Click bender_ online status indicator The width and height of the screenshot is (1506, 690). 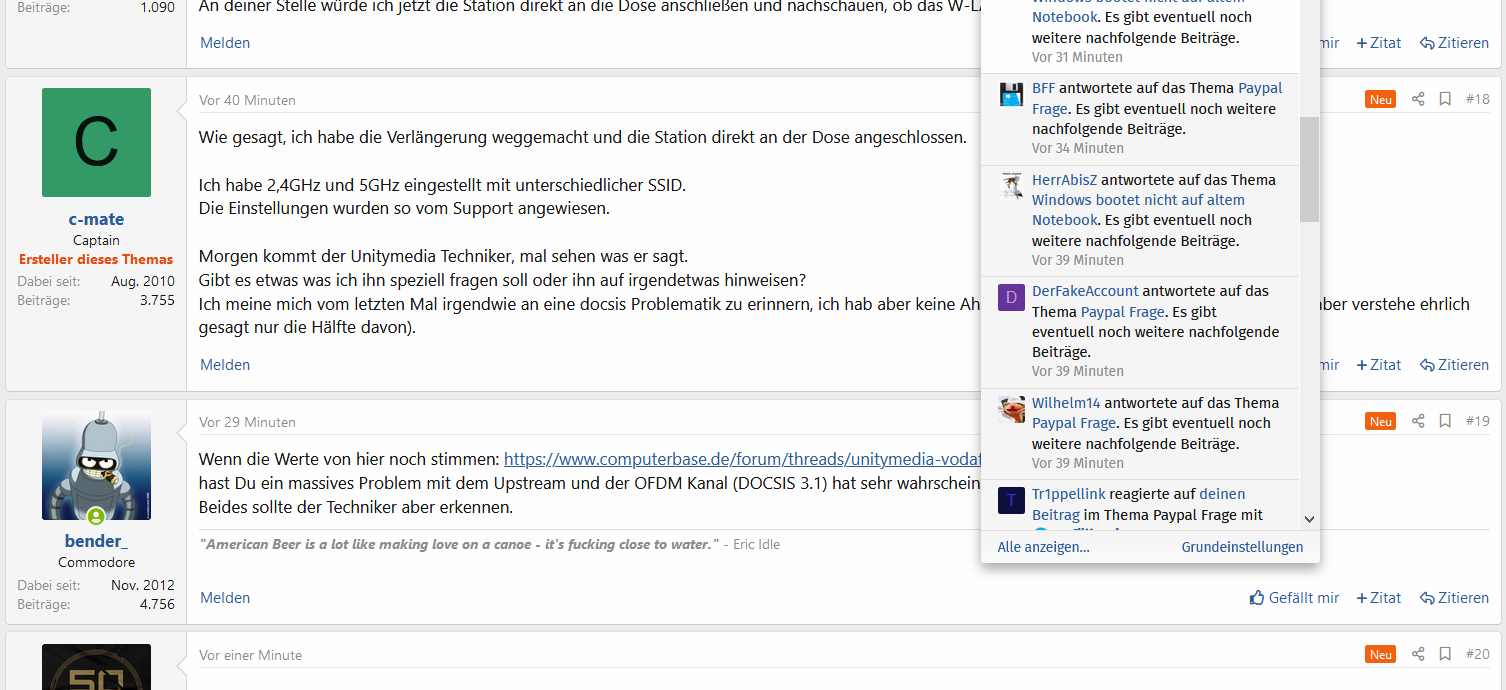(96, 516)
